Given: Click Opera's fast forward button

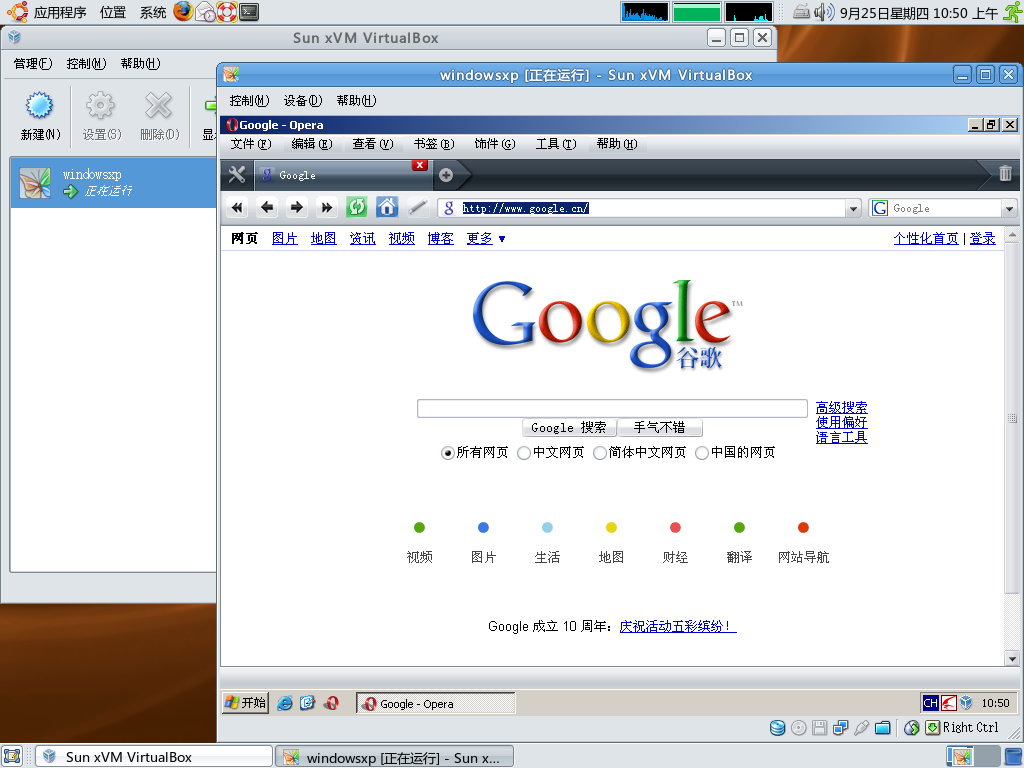Looking at the screenshot, I should (327, 208).
